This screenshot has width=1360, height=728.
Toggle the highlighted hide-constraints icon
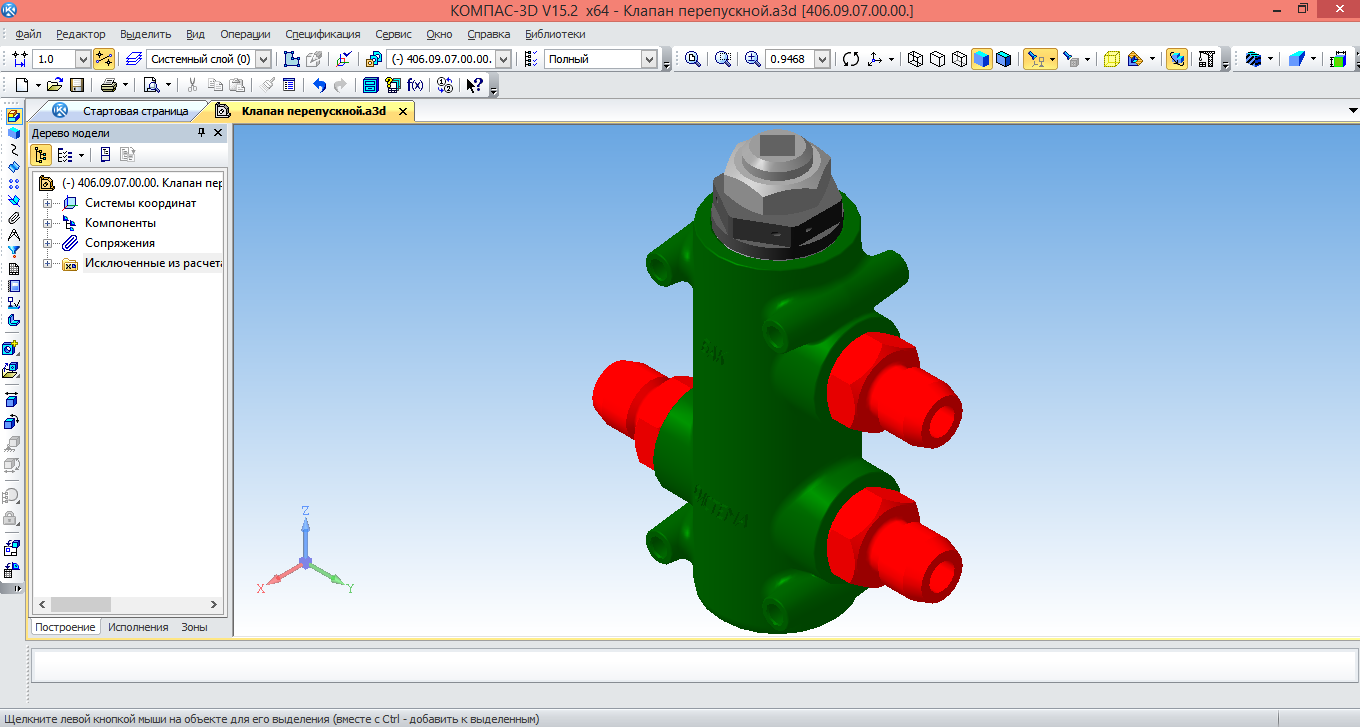[1177, 59]
